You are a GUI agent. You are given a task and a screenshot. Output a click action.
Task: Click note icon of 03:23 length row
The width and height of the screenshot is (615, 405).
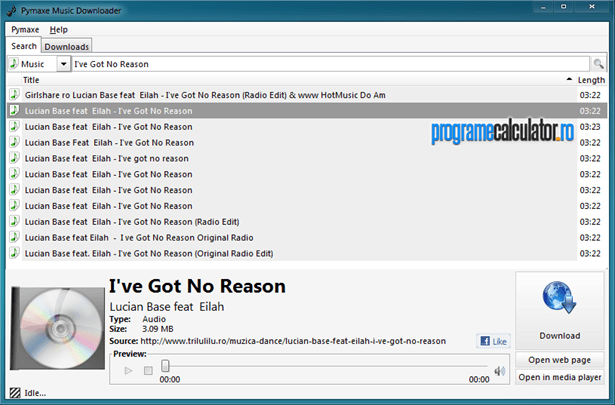click(14, 126)
